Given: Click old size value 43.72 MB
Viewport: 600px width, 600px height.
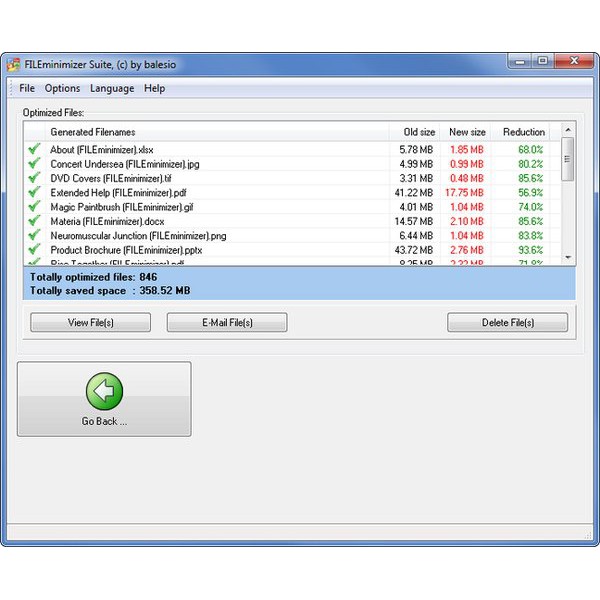Looking at the screenshot, I should coord(414,250).
